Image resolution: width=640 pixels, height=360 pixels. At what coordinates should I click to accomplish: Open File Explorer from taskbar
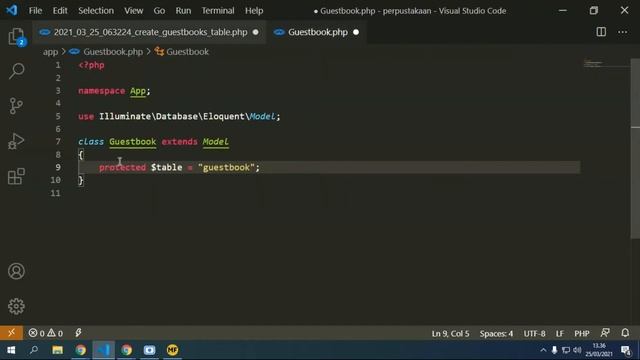[x=57, y=350]
